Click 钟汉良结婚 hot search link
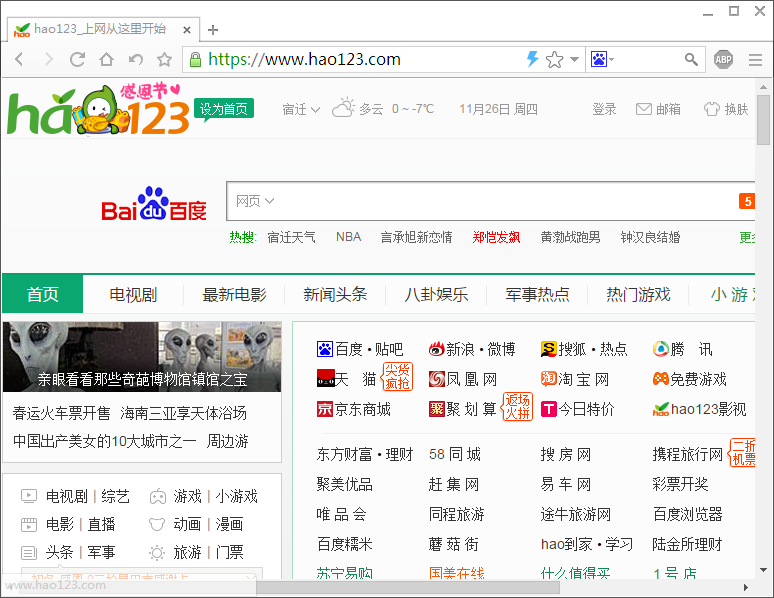The image size is (774, 598). click(650, 238)
